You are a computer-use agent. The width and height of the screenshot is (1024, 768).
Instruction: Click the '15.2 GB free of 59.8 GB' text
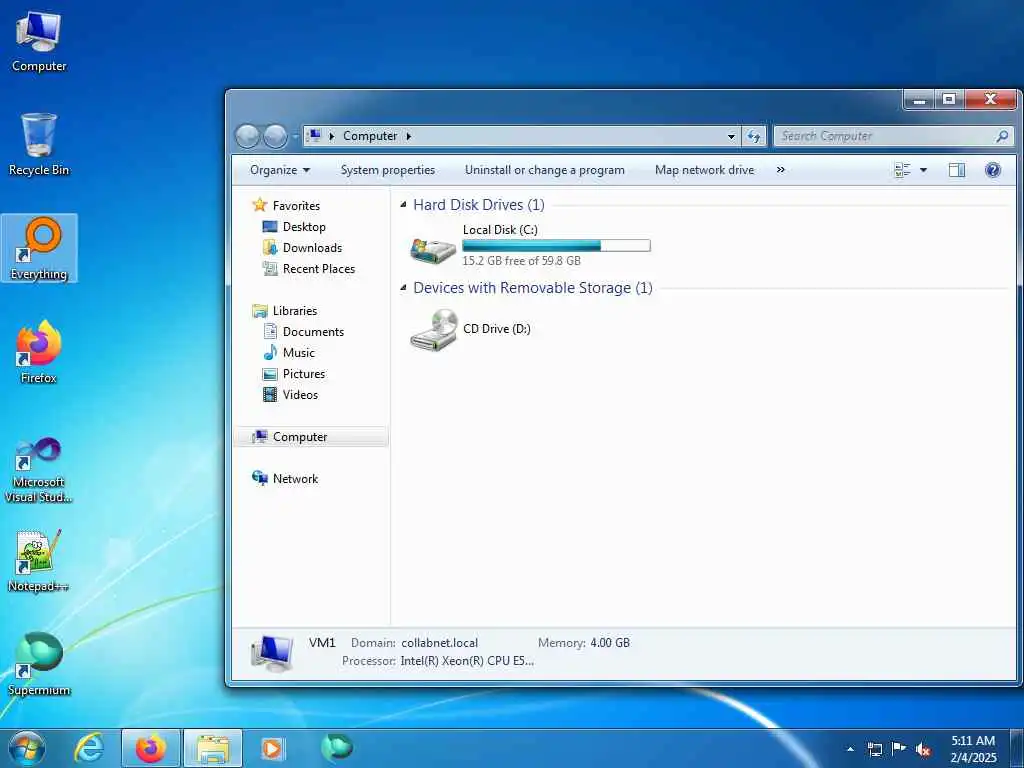[521, 261]
